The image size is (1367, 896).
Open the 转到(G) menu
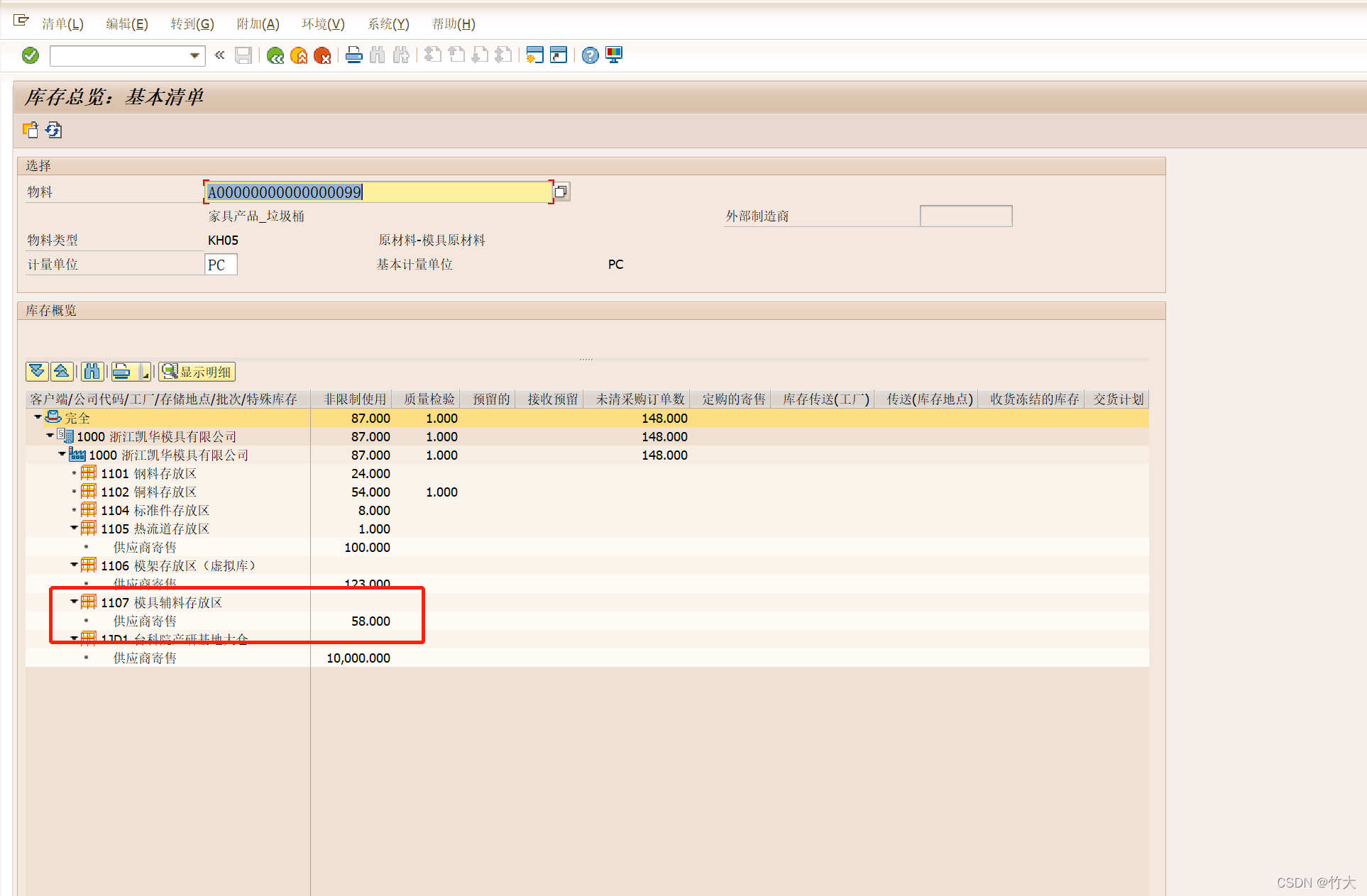click(x=192, y=24)
